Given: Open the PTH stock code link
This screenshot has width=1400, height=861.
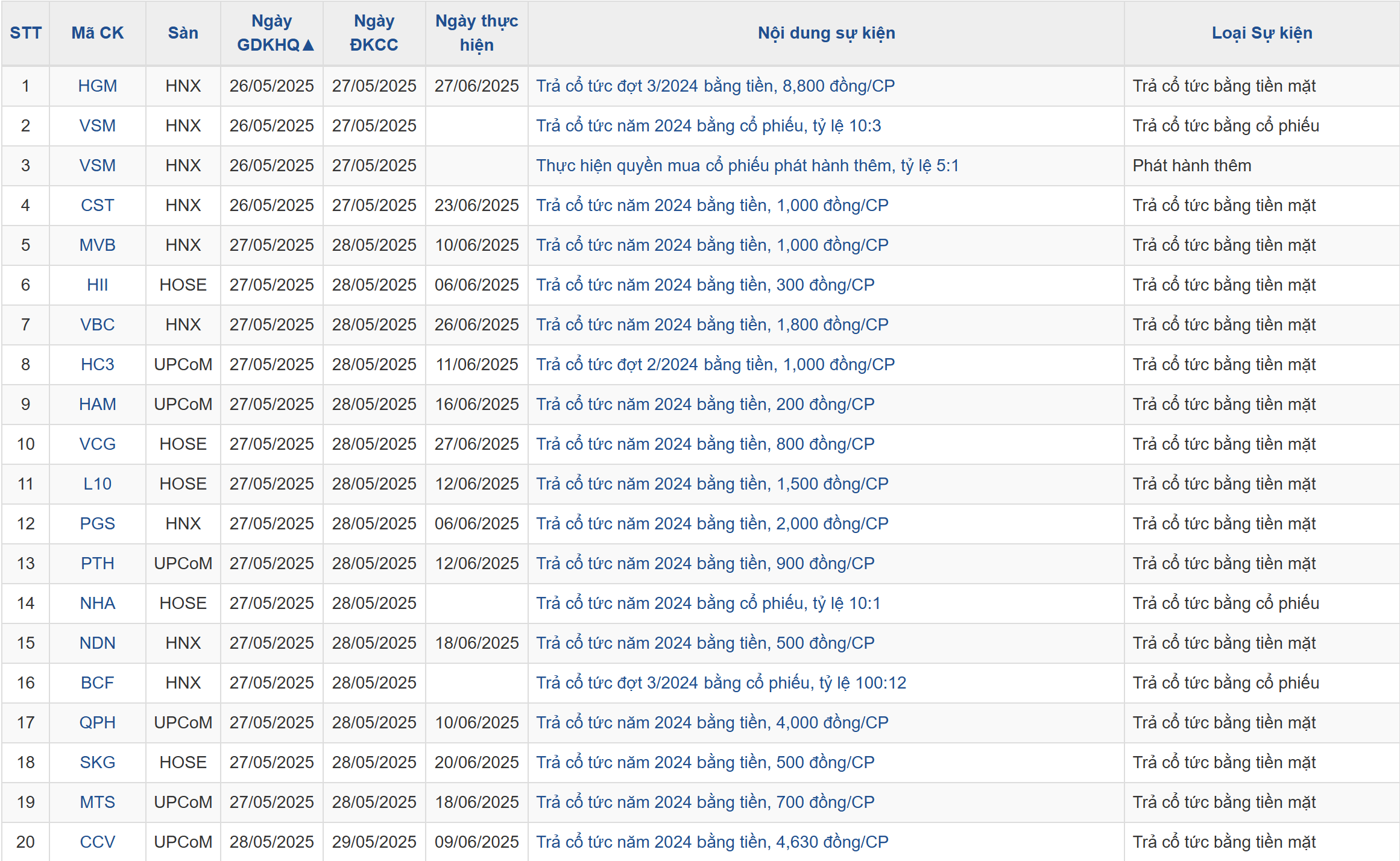Looking at the screenshot, I should (x=98, y=564).
